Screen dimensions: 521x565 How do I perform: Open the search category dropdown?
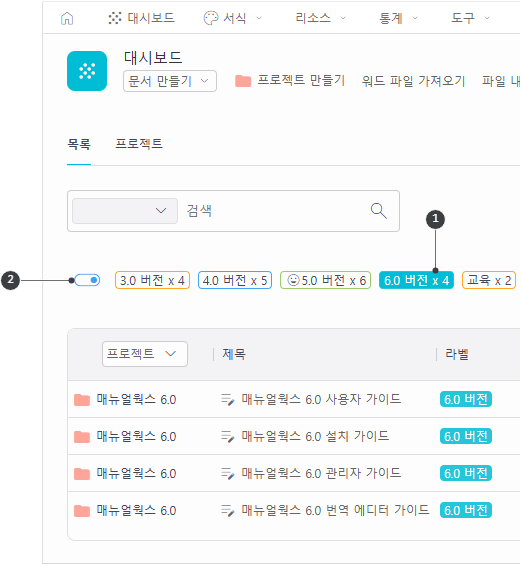pyautogui.click(x=125, y=211)
